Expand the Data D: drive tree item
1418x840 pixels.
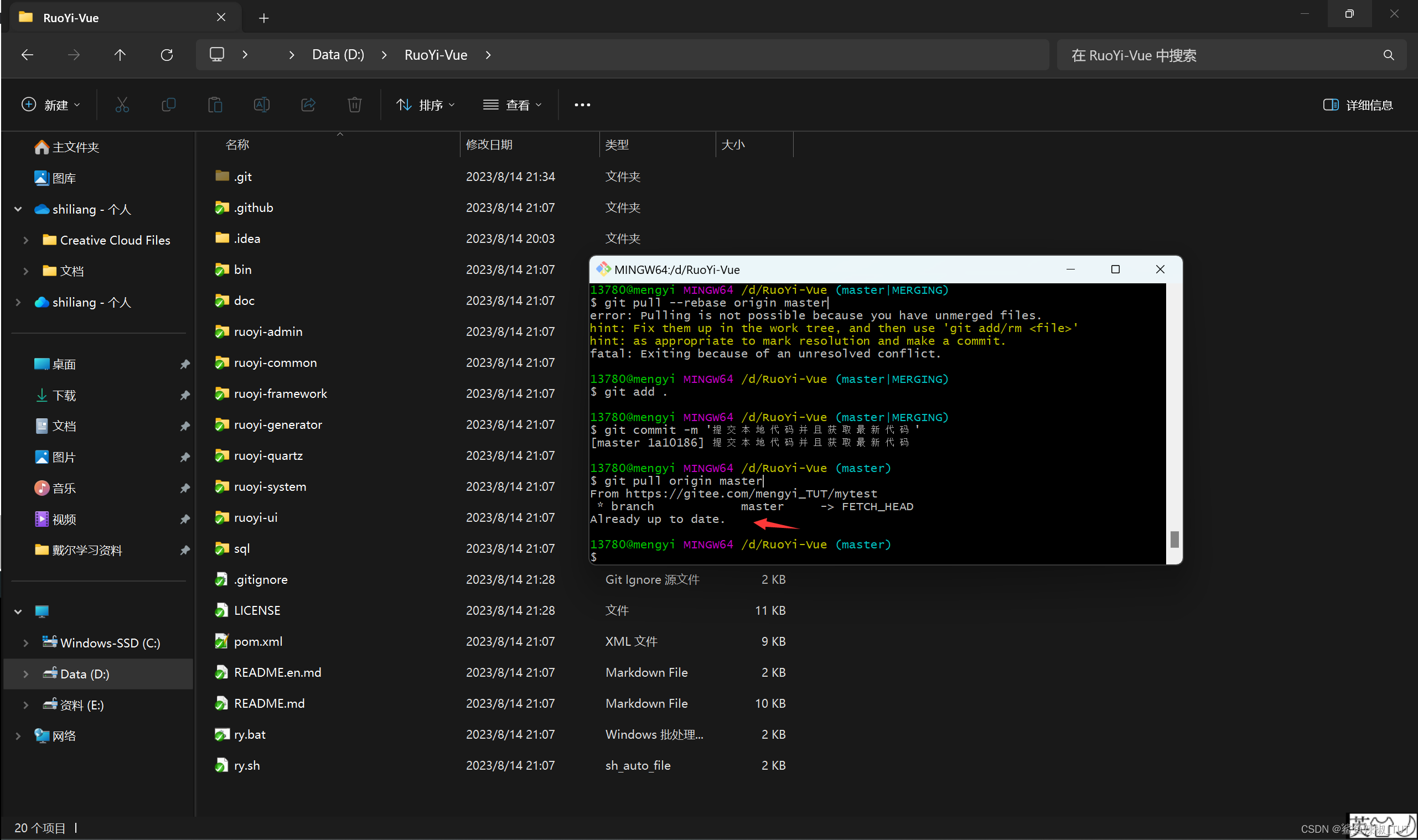coord(22,674)
